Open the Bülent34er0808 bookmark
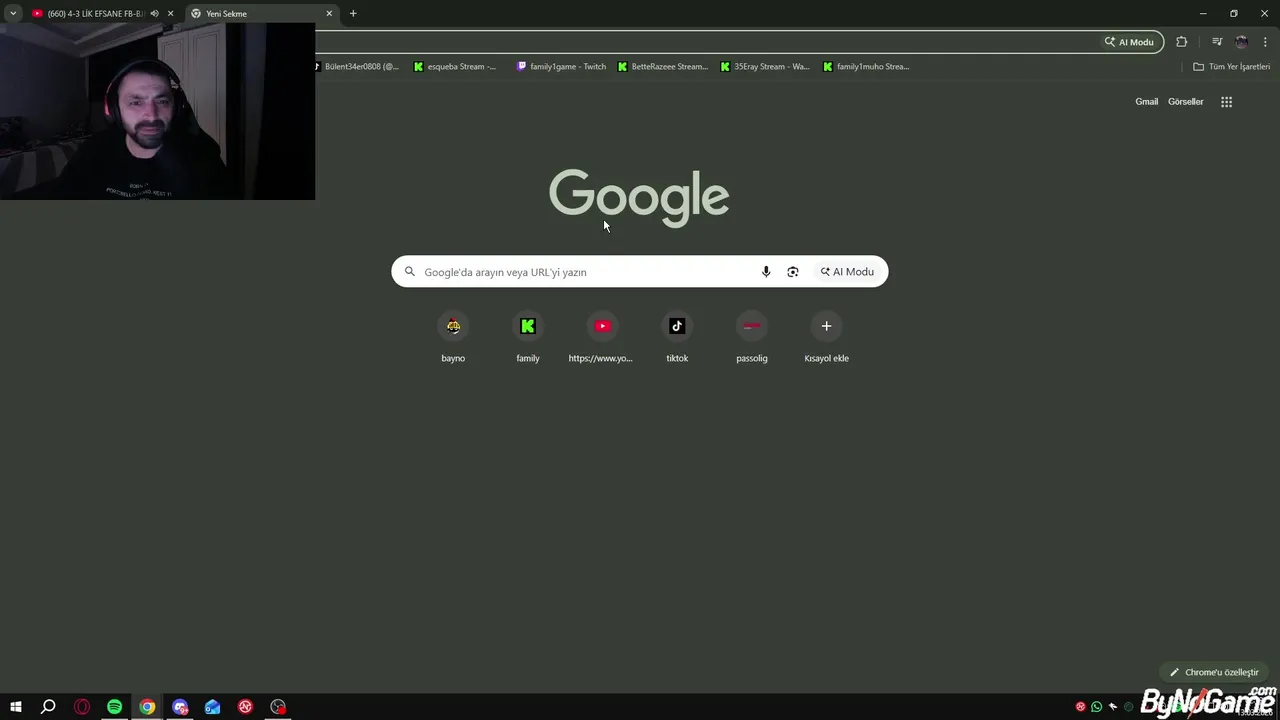 [357, 67]
